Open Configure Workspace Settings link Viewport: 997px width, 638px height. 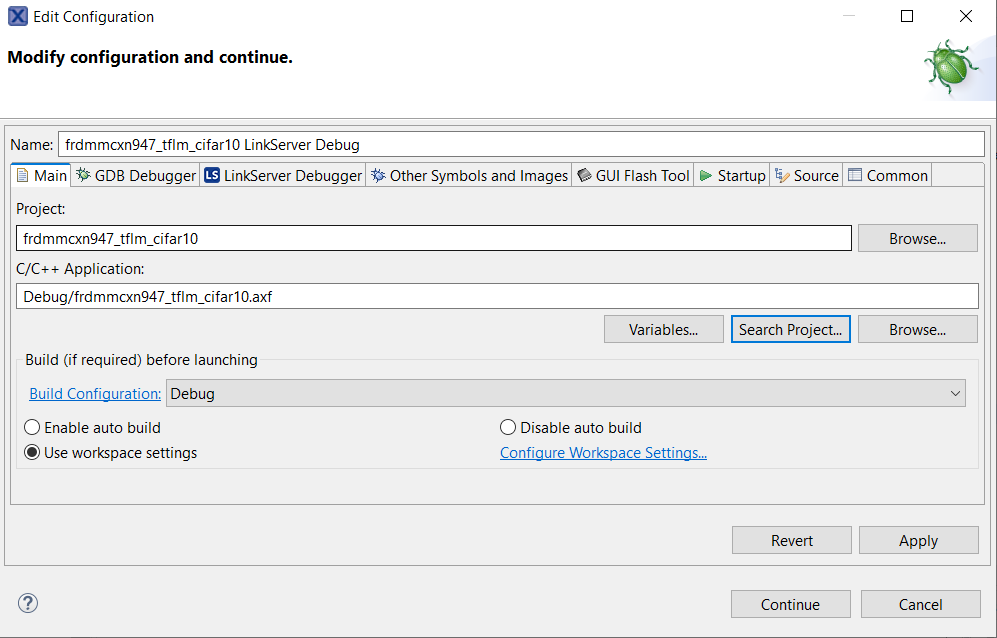click(x=603, y=453)
